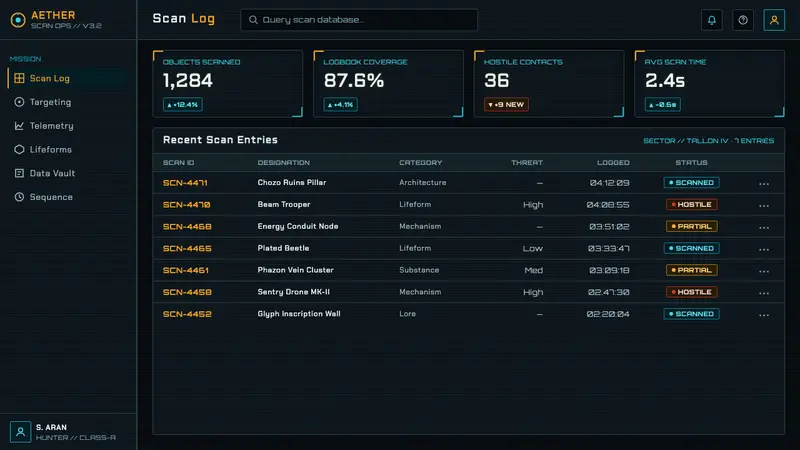Click the Sector Tallon IV entries label
Screen dimensions: 800x450
click(709, 141)
